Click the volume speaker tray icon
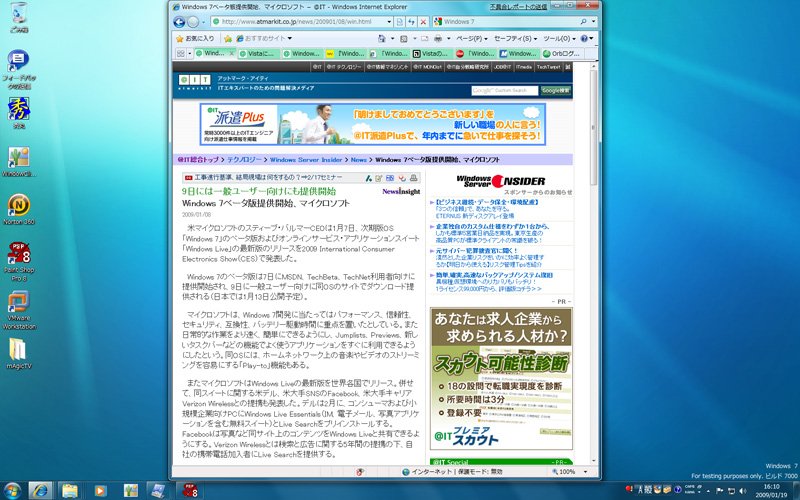The height and width of the screenshot is (500, 800). click(x=742, y=491)
